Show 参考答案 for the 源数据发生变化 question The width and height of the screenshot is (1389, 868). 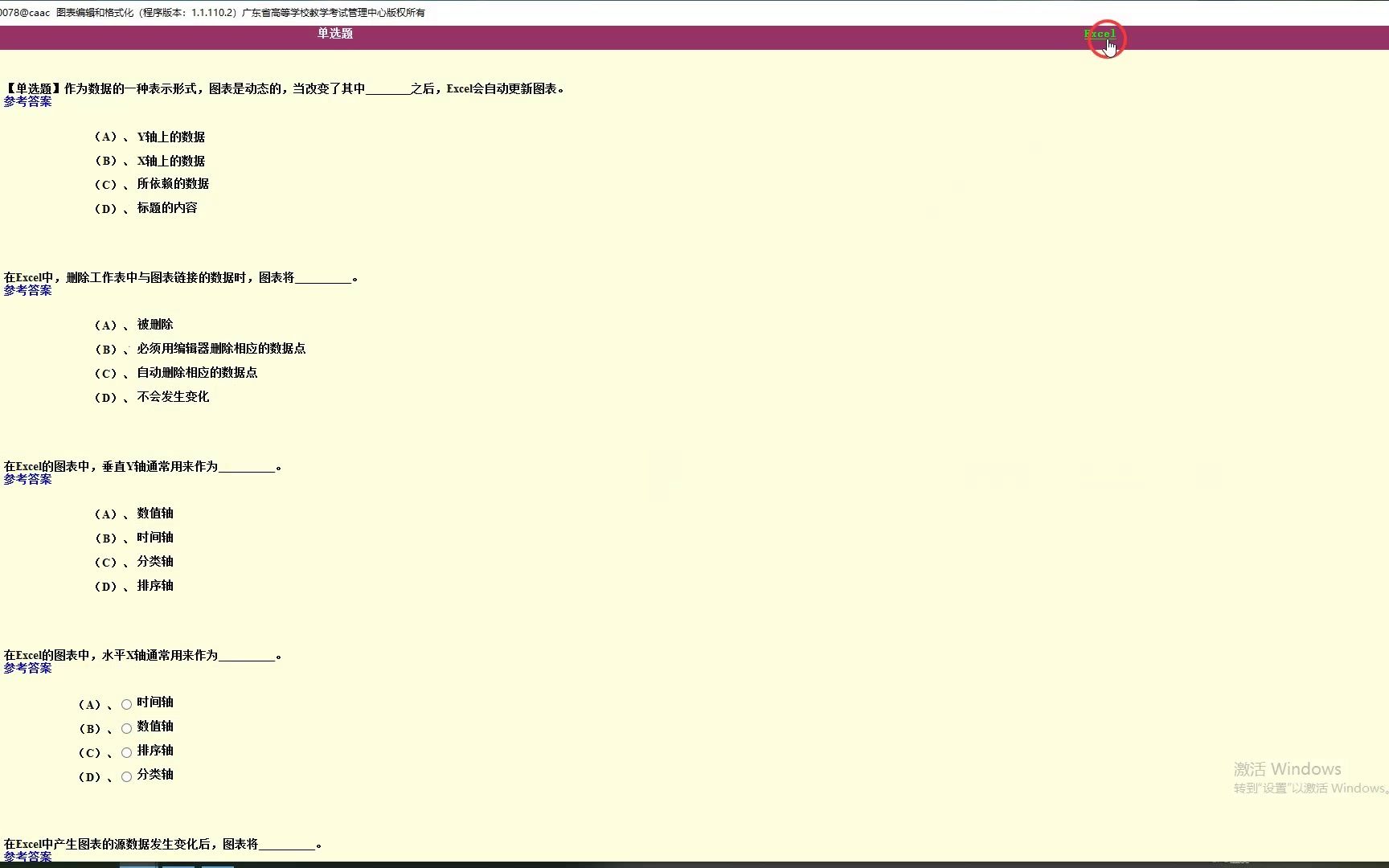coord(28,857)
